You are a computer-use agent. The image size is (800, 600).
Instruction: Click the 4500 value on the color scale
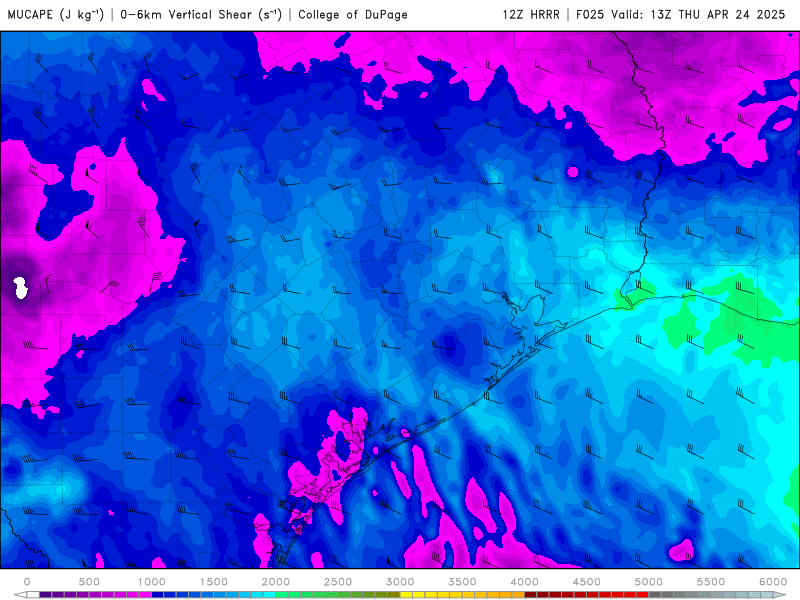coord(587,582)
